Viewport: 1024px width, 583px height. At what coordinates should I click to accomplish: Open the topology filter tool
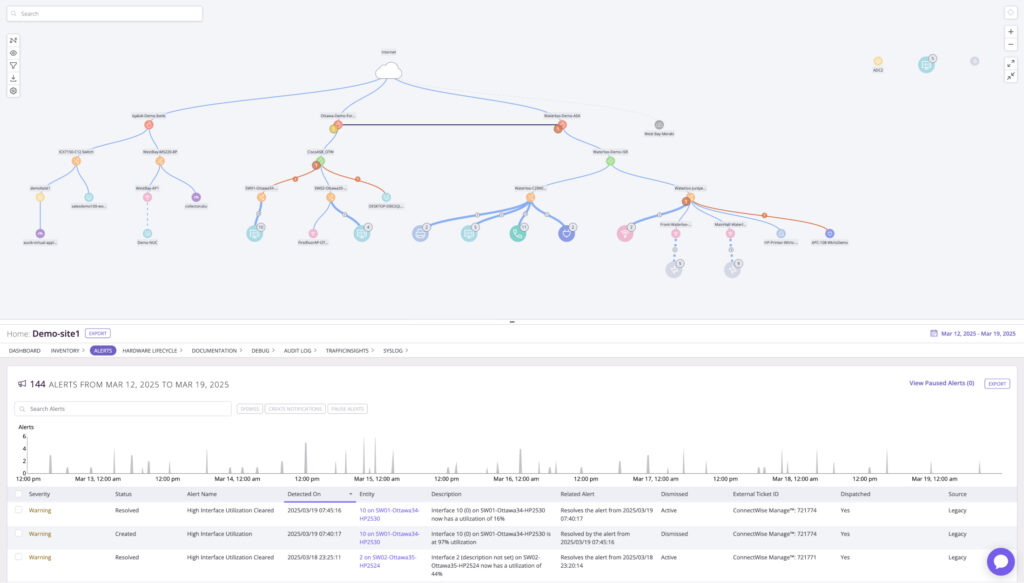tap(13, 65)
